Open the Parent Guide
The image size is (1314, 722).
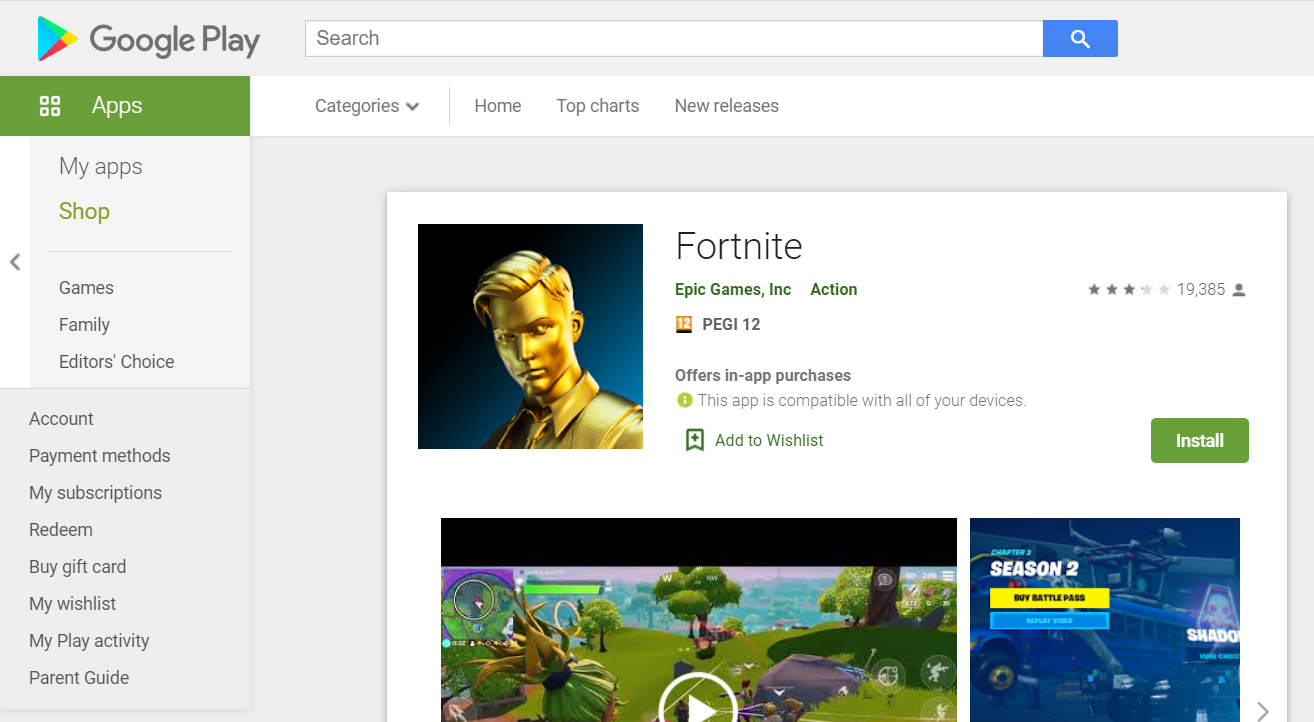tap(79, 678)
